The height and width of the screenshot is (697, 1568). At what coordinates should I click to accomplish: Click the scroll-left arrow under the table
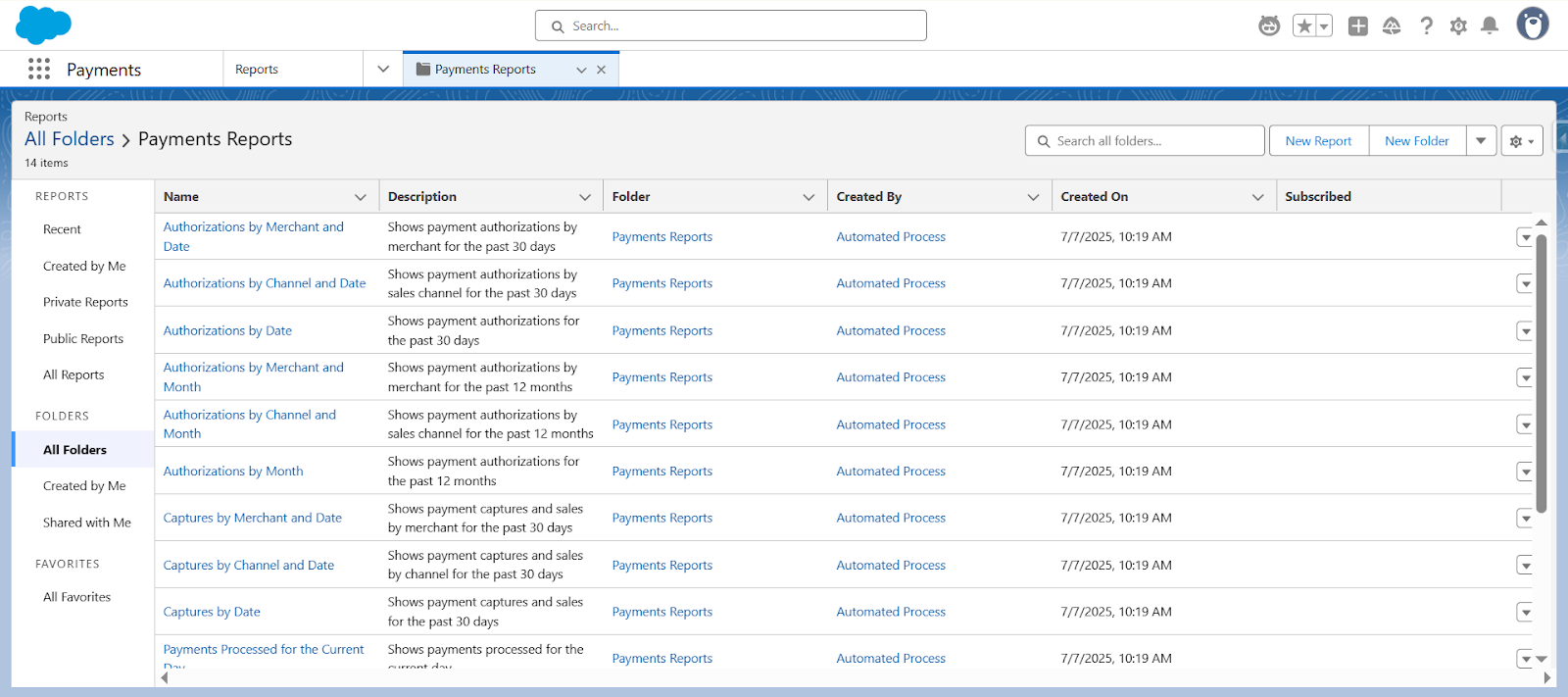point(164,677)
